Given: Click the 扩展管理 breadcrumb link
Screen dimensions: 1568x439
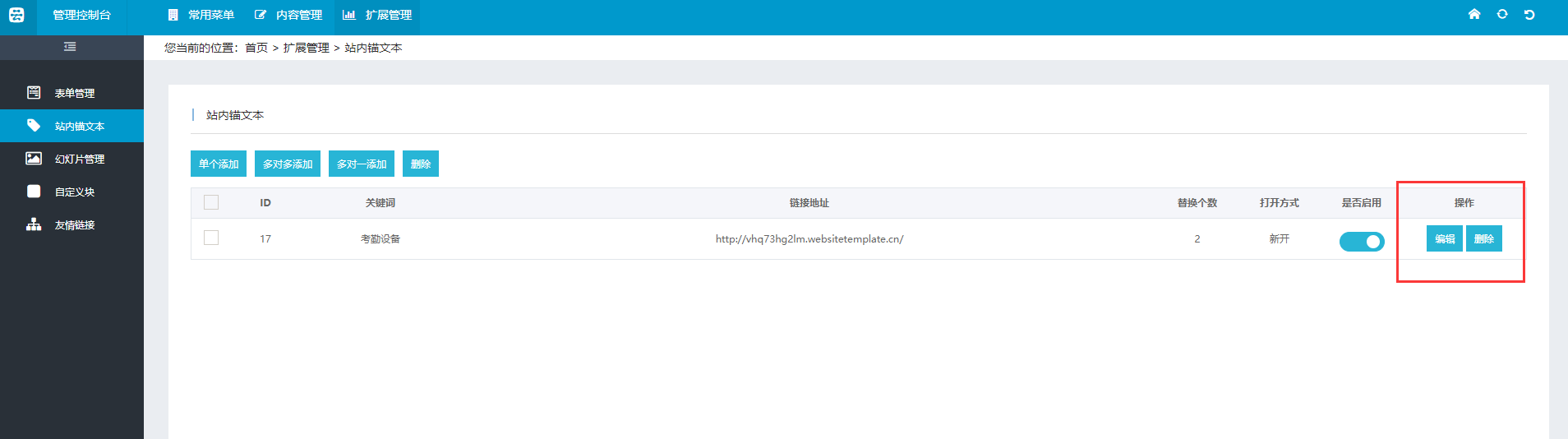Looking at the screenshot, I should [307, 48].
